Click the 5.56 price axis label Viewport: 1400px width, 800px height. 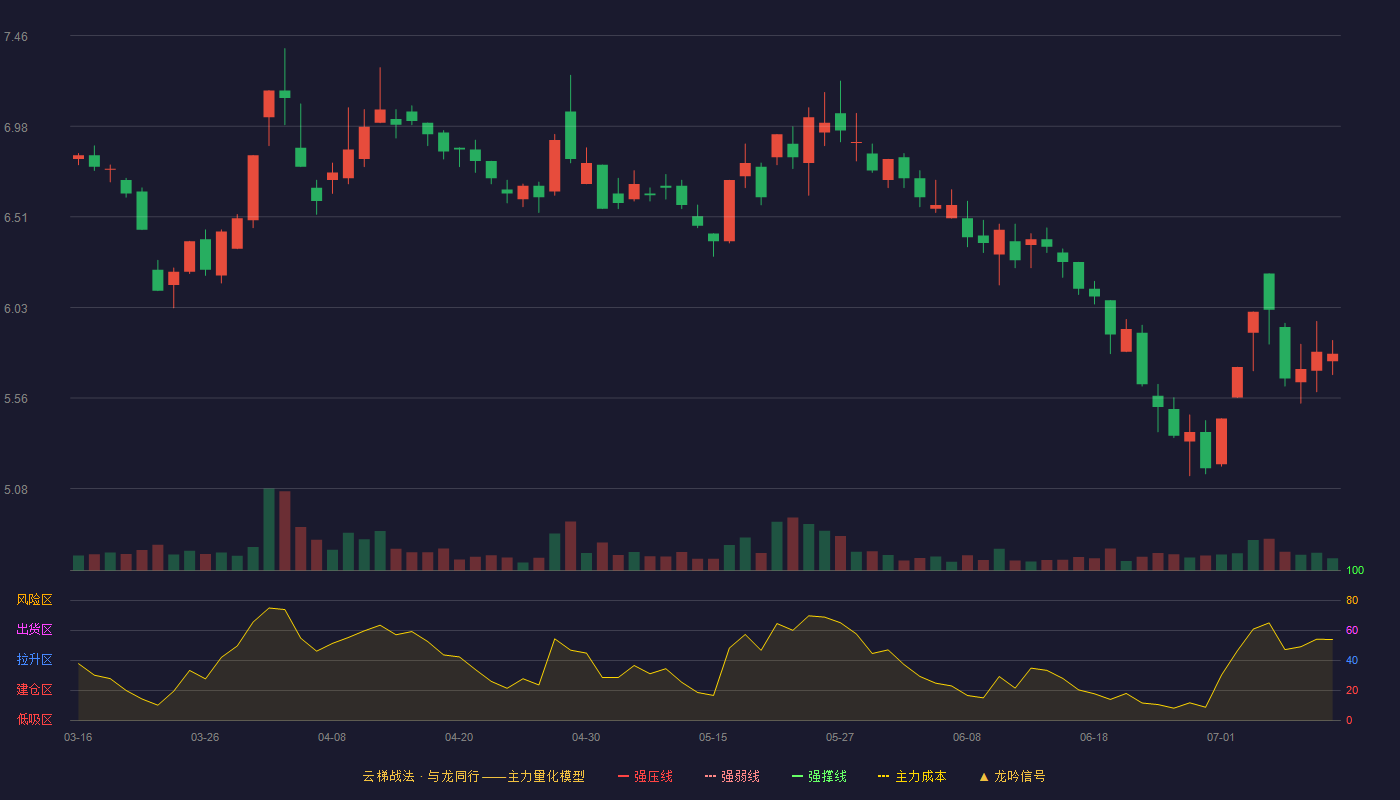click(x=16, y=399)
